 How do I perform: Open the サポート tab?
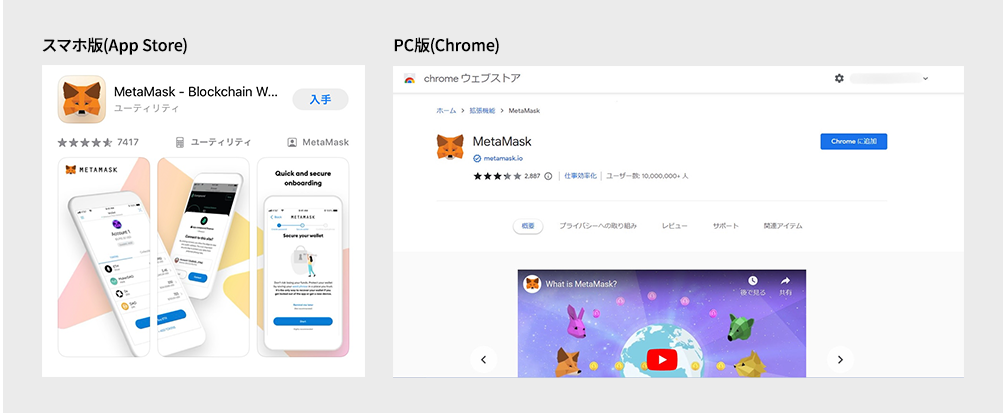(x=725, y=226)
